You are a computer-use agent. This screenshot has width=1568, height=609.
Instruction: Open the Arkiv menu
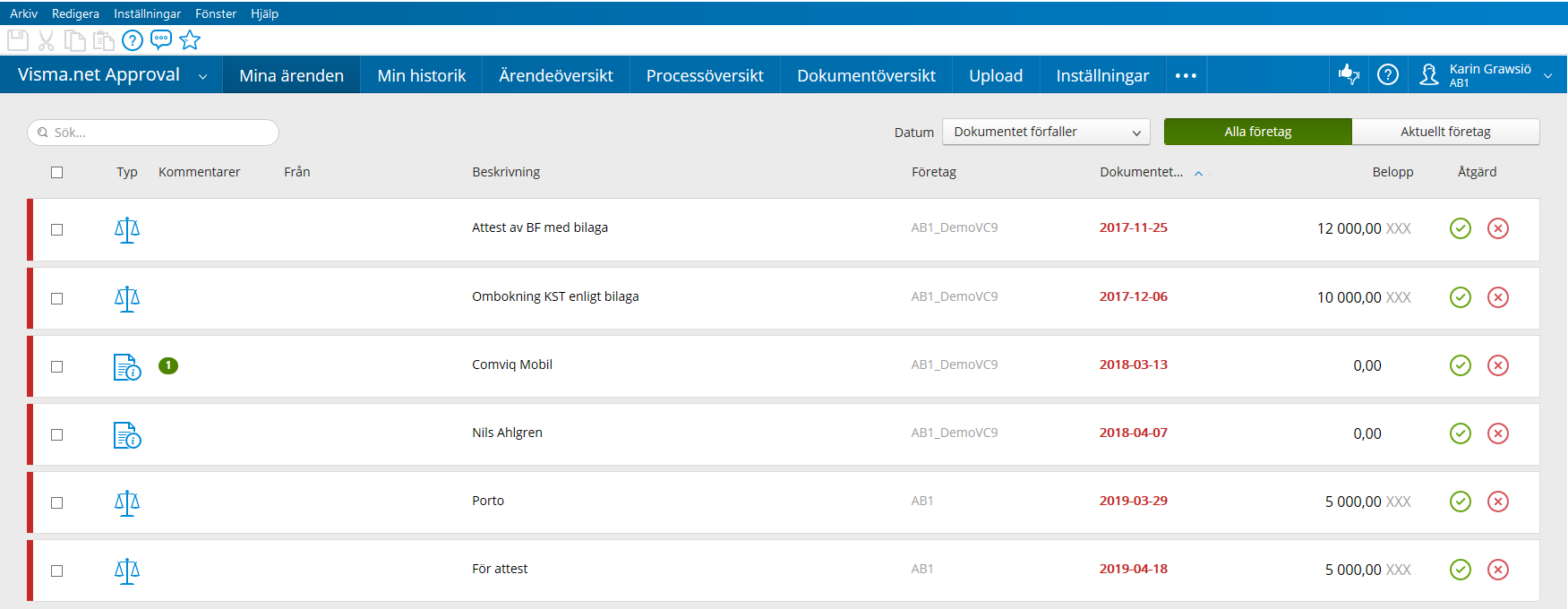pos(24,13)
